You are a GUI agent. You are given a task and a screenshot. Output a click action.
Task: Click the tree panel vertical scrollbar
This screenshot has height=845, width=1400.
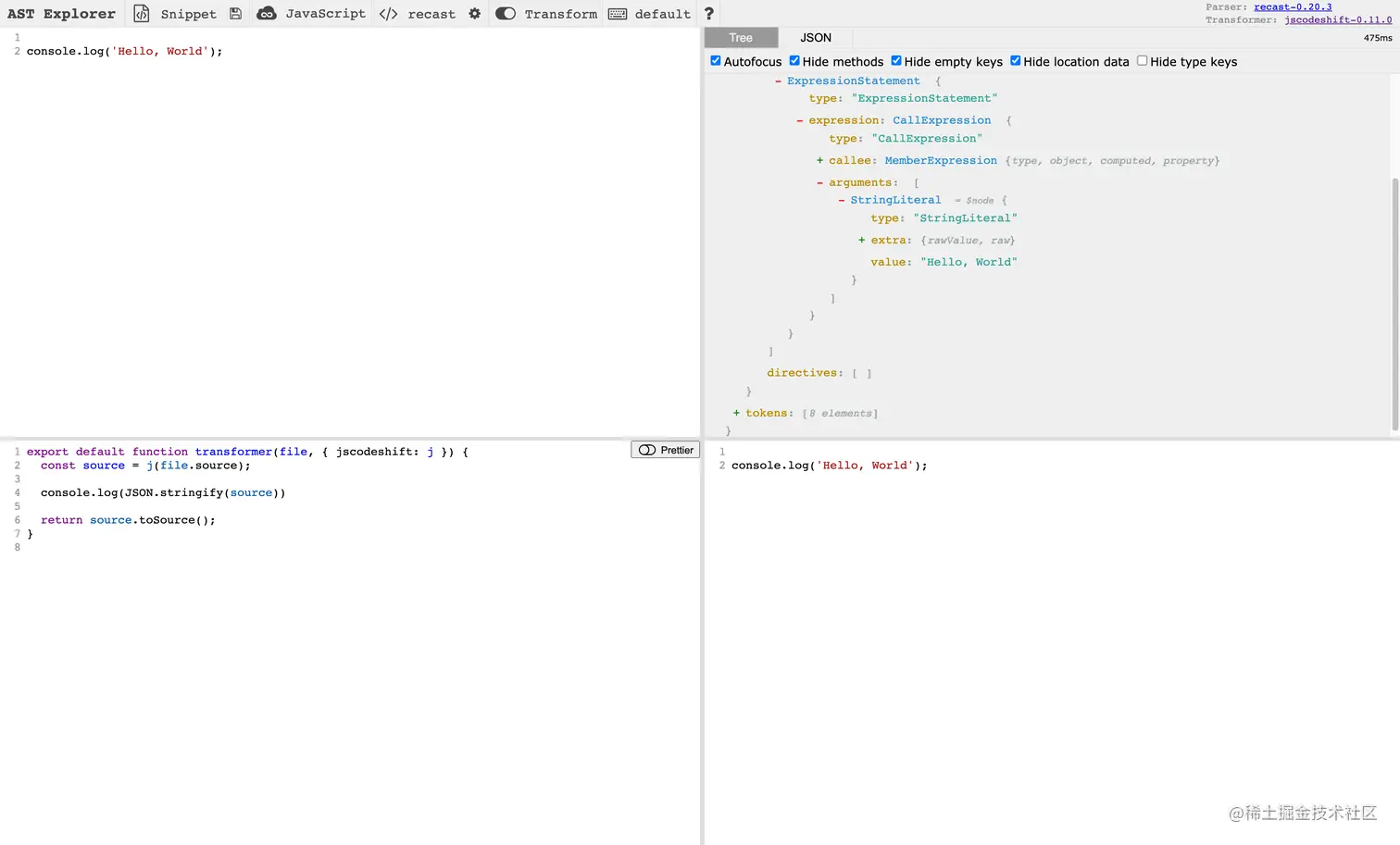[1395, 304]
